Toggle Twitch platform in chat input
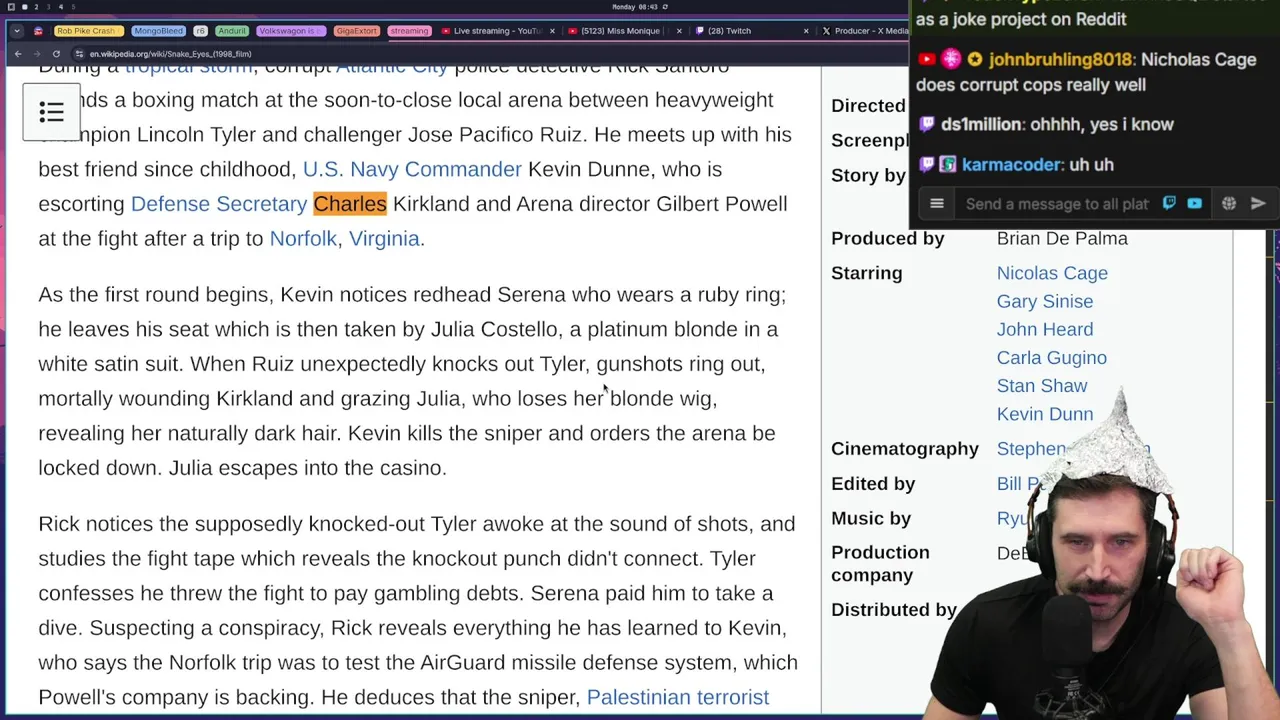Screen dimensions: 1280x720 1169,204
